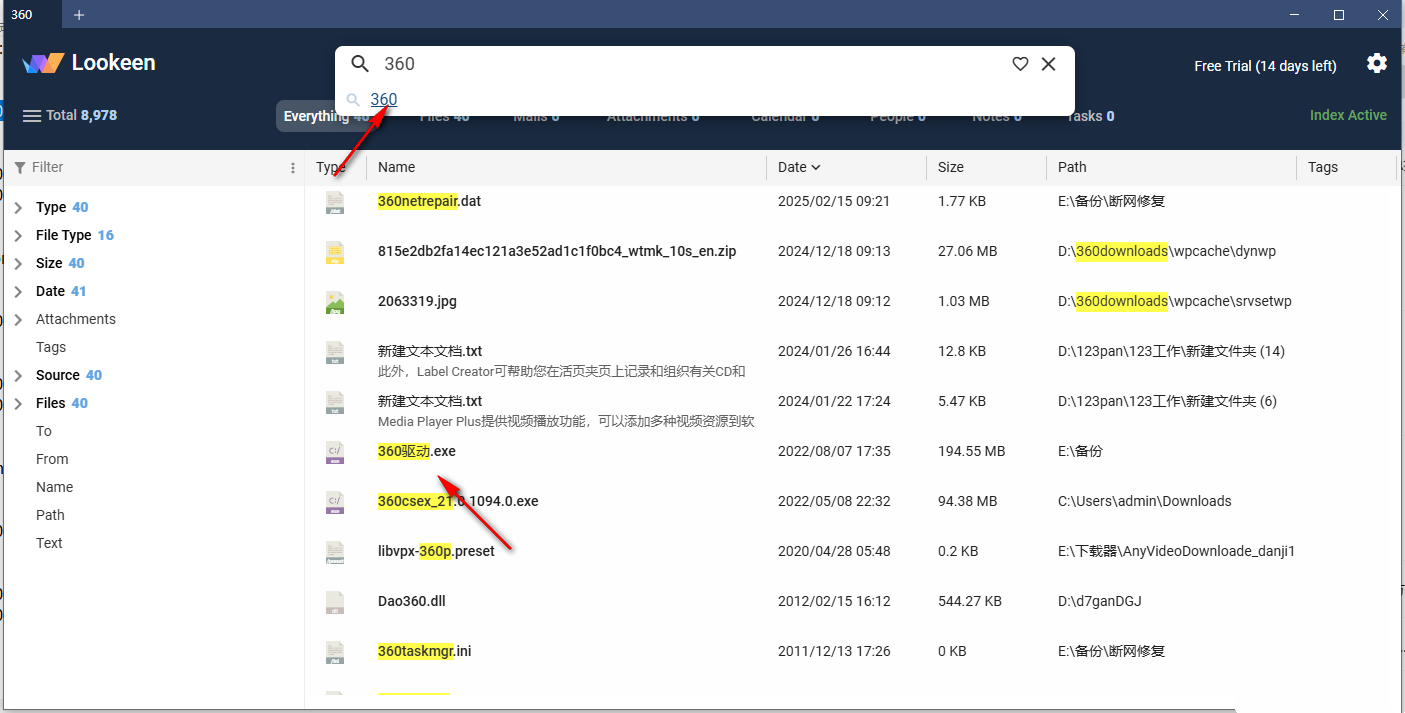The height and width of the screenshot is (713, 1405).
Task: Click the heart favorite search icon
Action: pyautogui.click(x=1020, y=64)
